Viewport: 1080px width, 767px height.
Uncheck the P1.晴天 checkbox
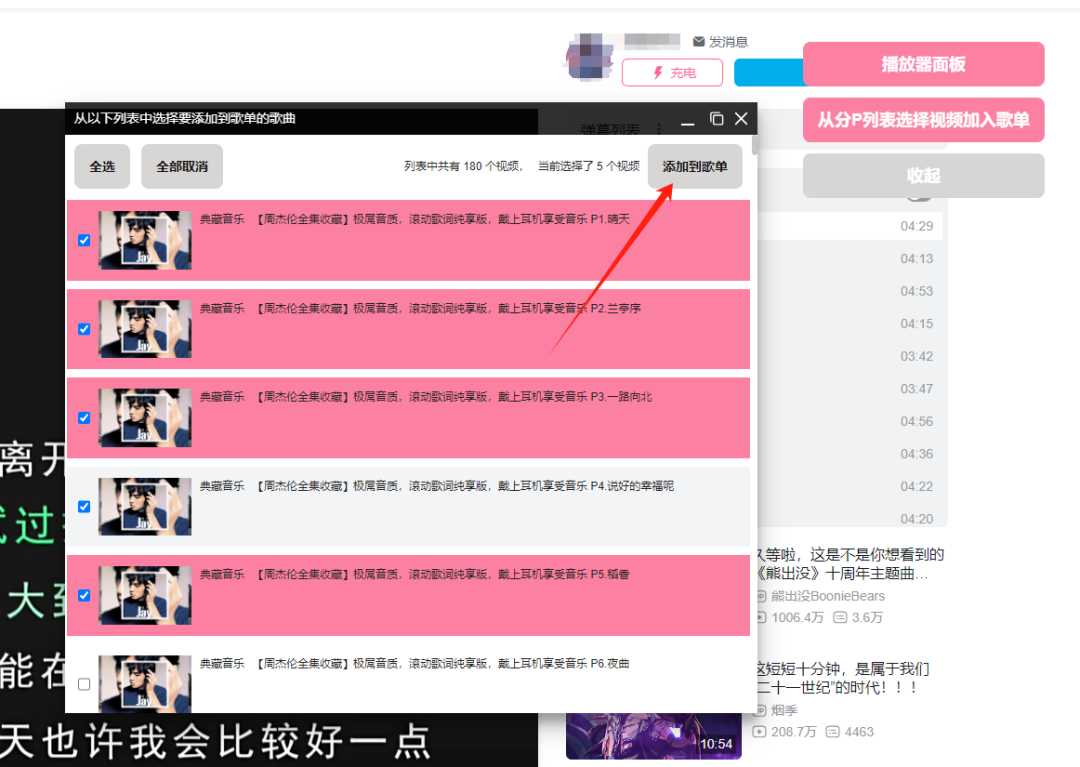point(84,240)
